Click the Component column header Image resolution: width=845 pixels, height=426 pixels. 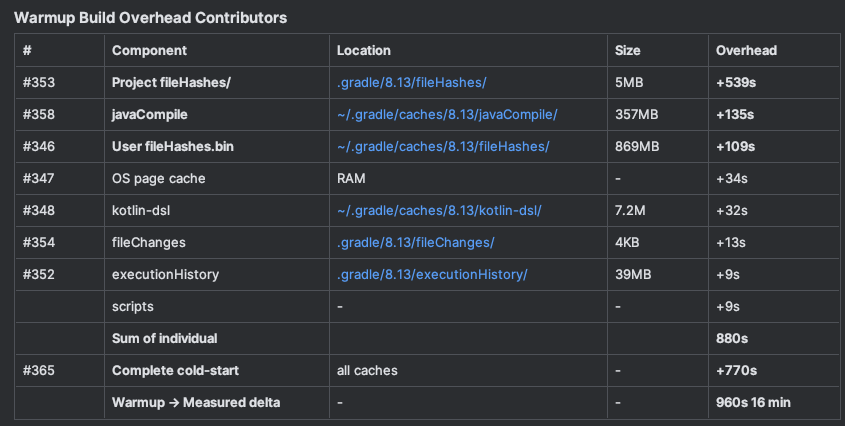(149, 50)
